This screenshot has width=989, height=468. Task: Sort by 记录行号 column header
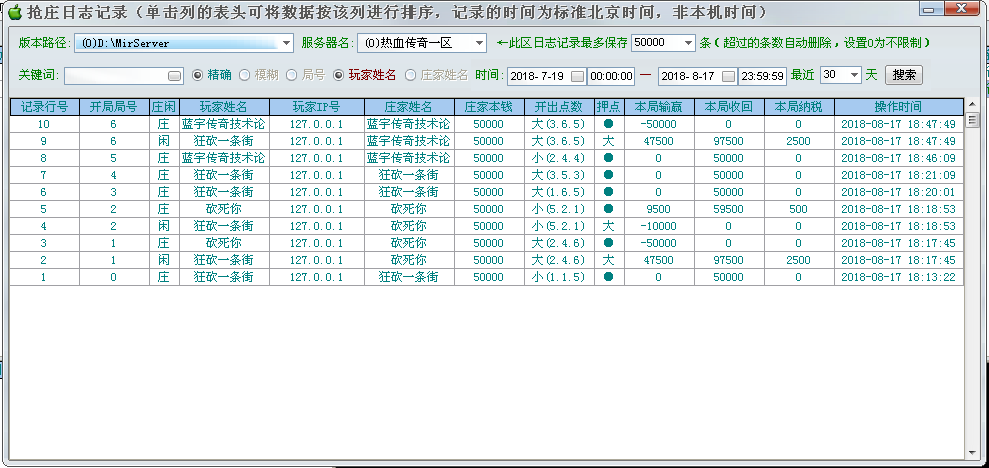click(44, 106)
